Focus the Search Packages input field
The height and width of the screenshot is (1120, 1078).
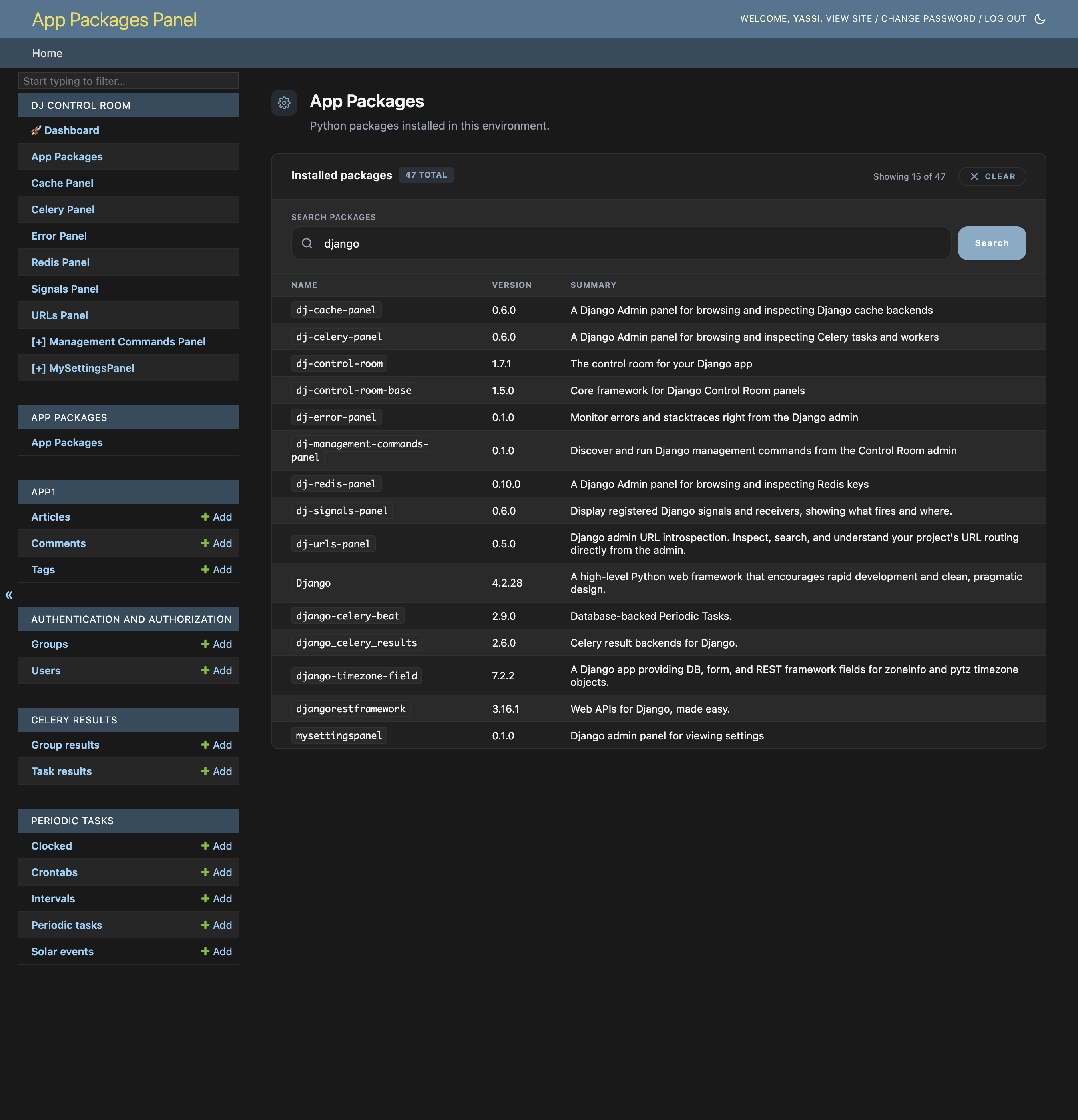(x=621, y=243)
